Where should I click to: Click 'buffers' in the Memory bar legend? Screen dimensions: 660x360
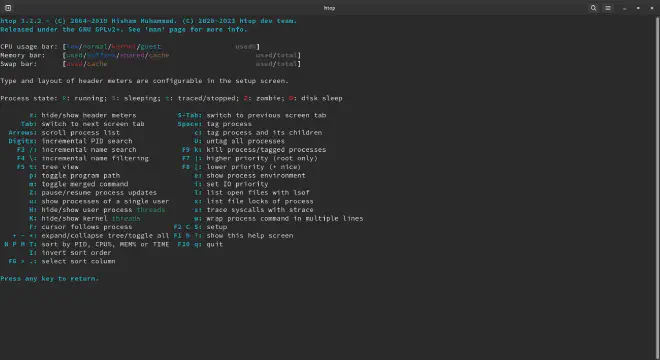pyautogui.click(x=101, y=55)
